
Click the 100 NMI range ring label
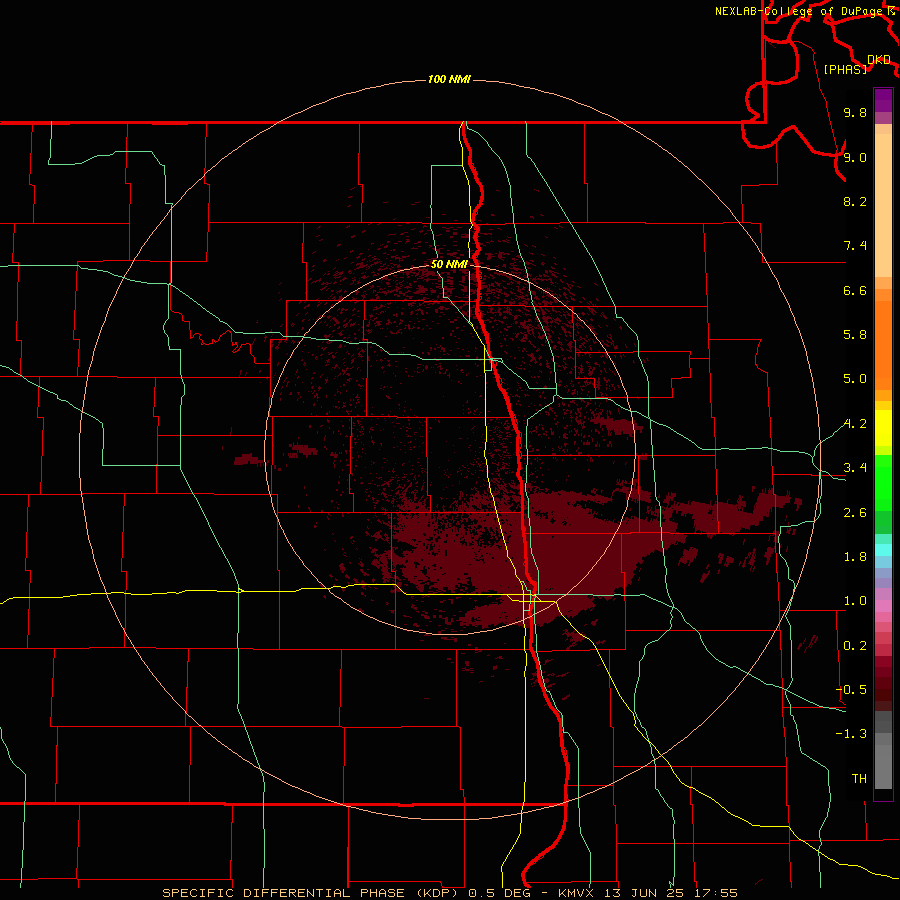click(x=449, y=79)
